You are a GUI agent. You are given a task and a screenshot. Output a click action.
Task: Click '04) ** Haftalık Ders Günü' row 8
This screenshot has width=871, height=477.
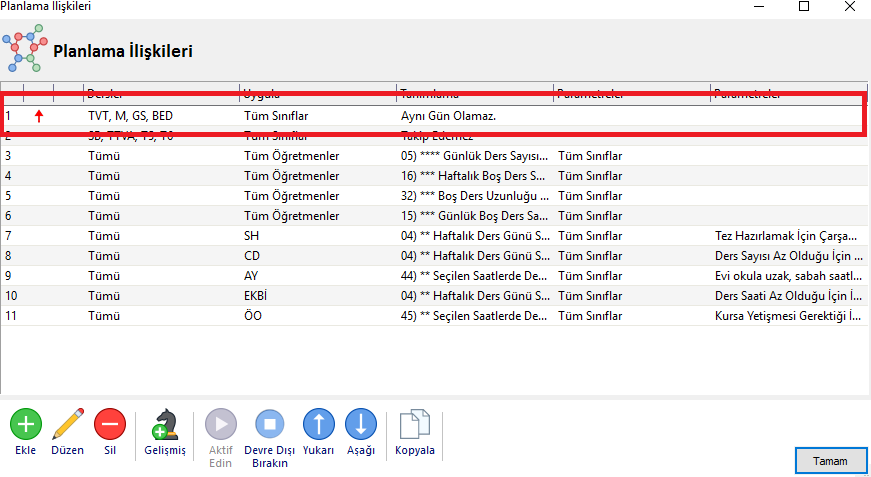click(x=475, y=256)
